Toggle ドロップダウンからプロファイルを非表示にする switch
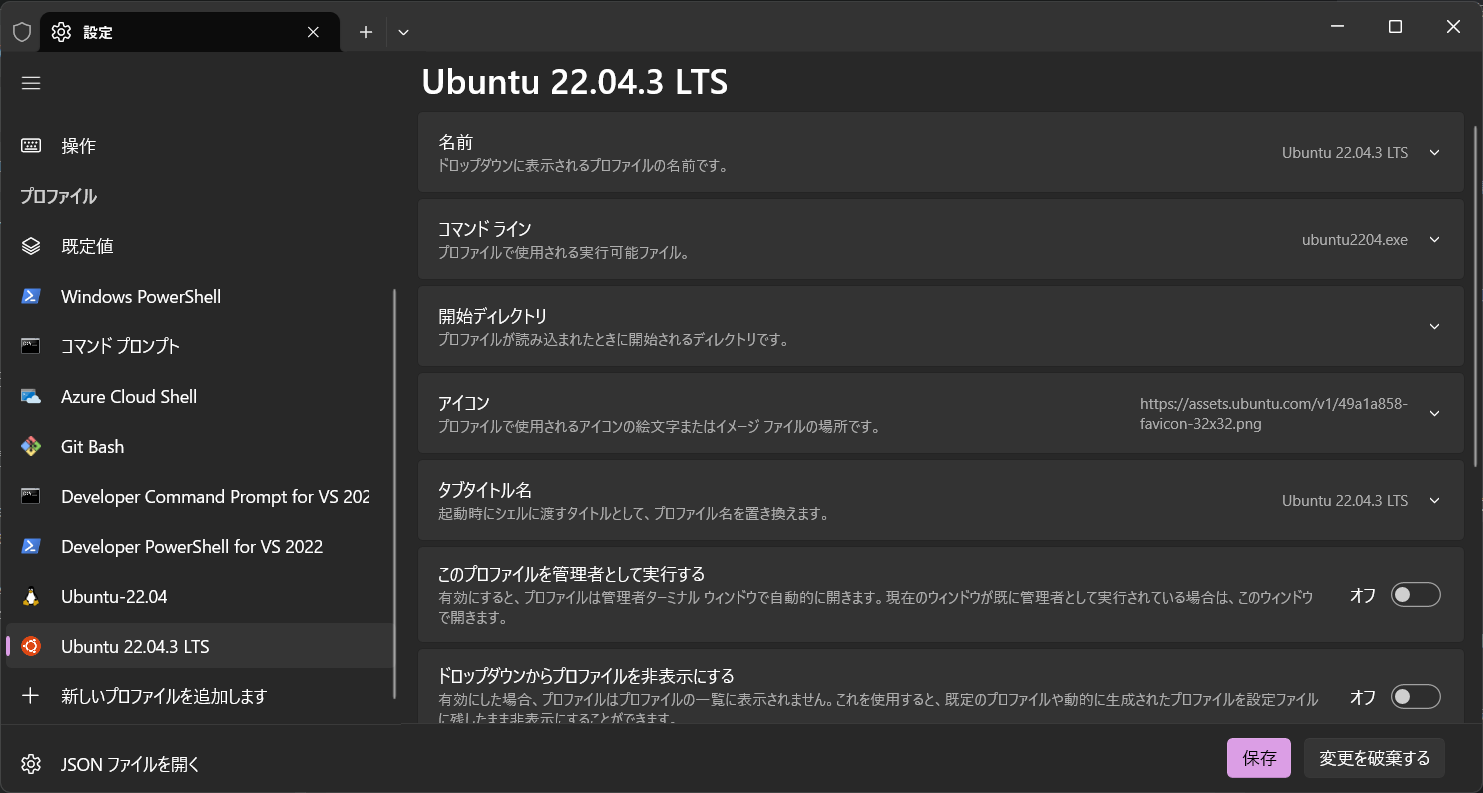The height and width of the screenshot is (793, 1483). click(1415, 697)
